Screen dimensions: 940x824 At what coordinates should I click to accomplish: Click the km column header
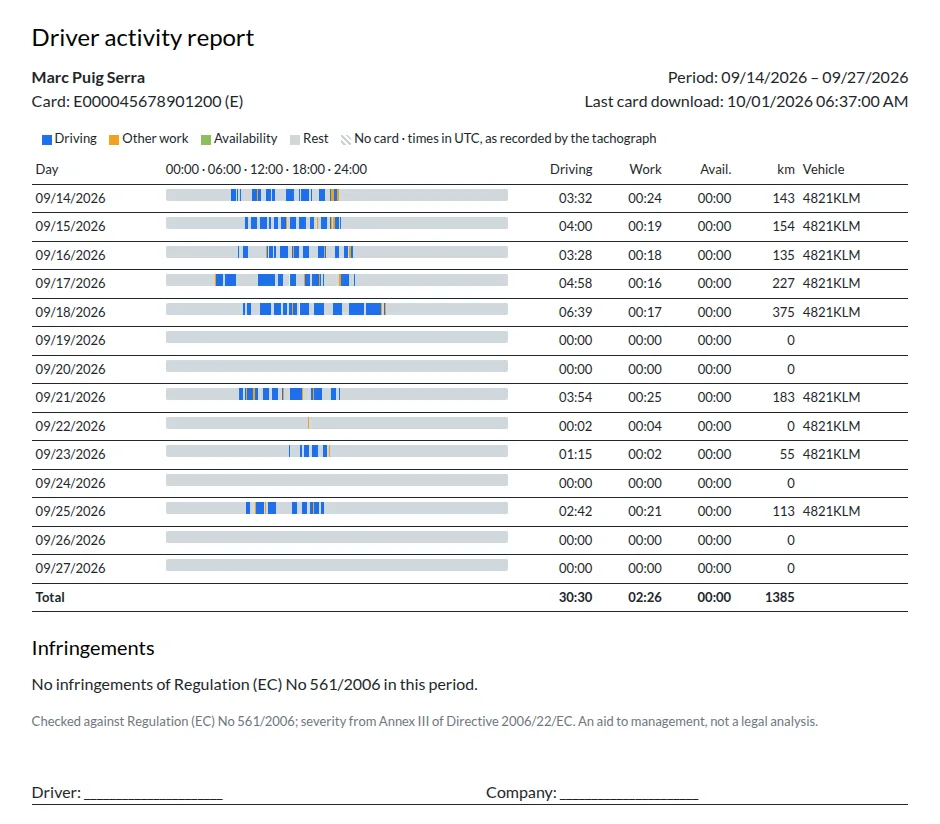coord(785,170)
